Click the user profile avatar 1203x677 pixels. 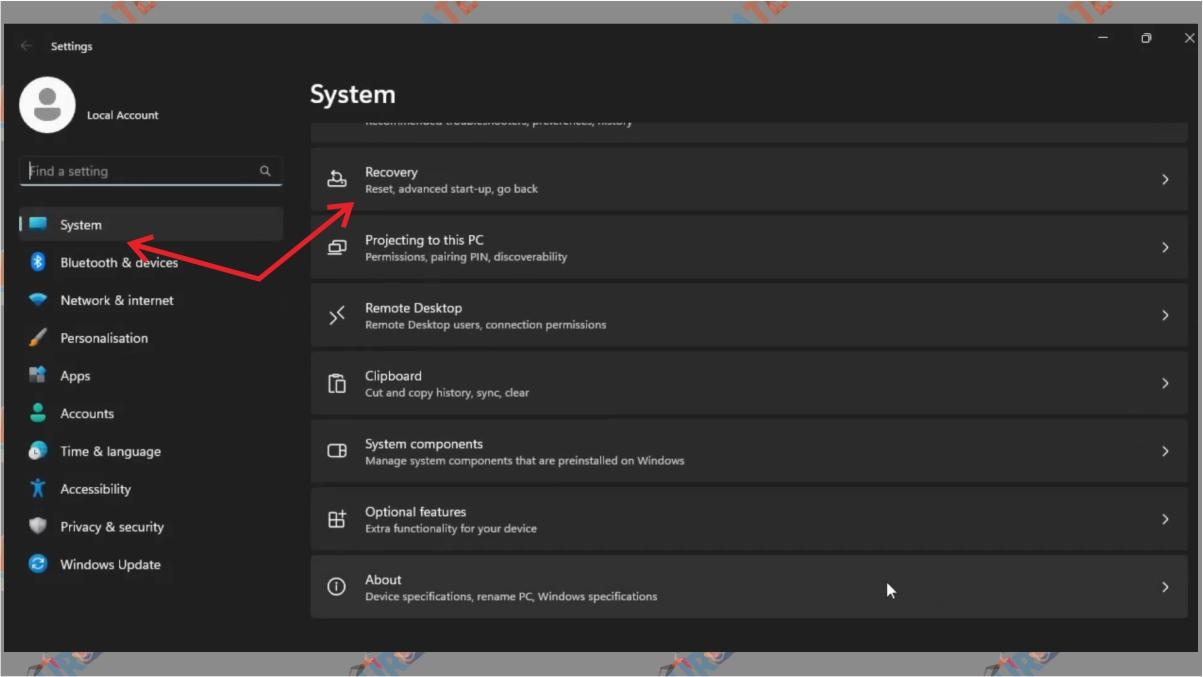pos(47,105)
